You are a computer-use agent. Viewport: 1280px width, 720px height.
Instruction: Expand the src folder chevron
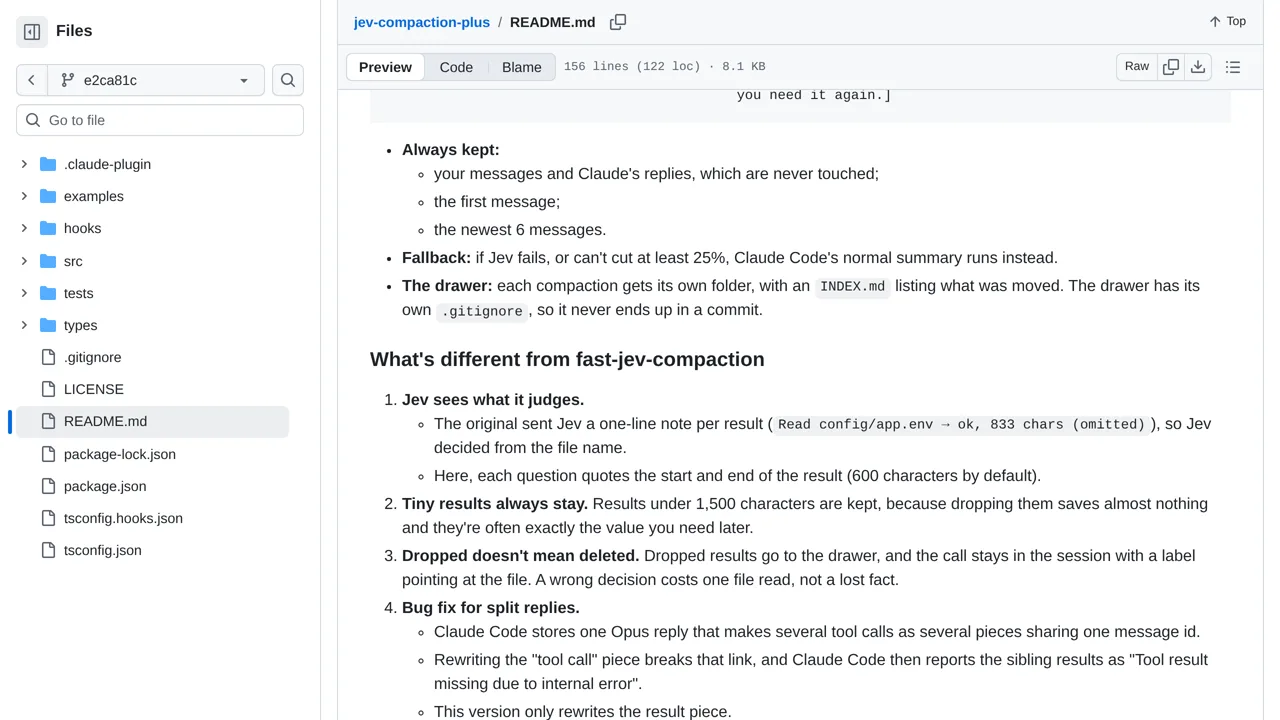24,261
